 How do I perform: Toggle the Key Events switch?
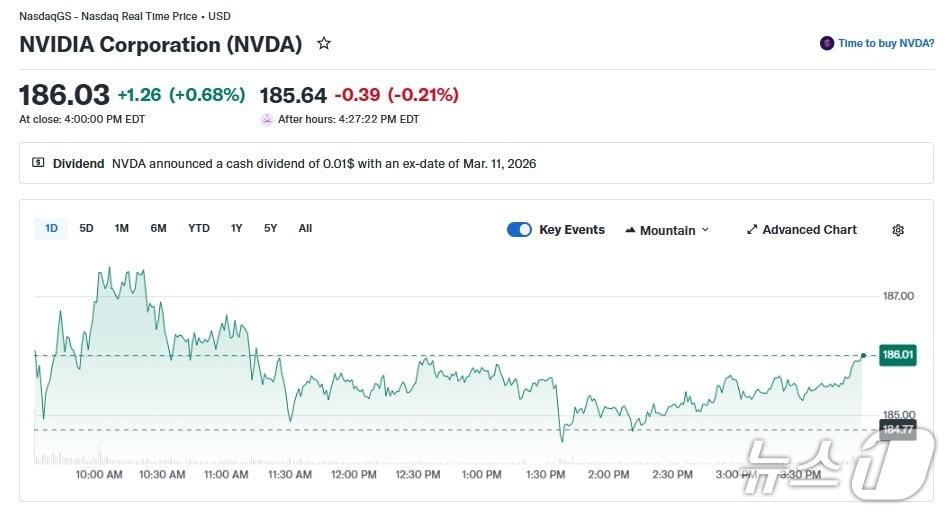tap(519, 230)
